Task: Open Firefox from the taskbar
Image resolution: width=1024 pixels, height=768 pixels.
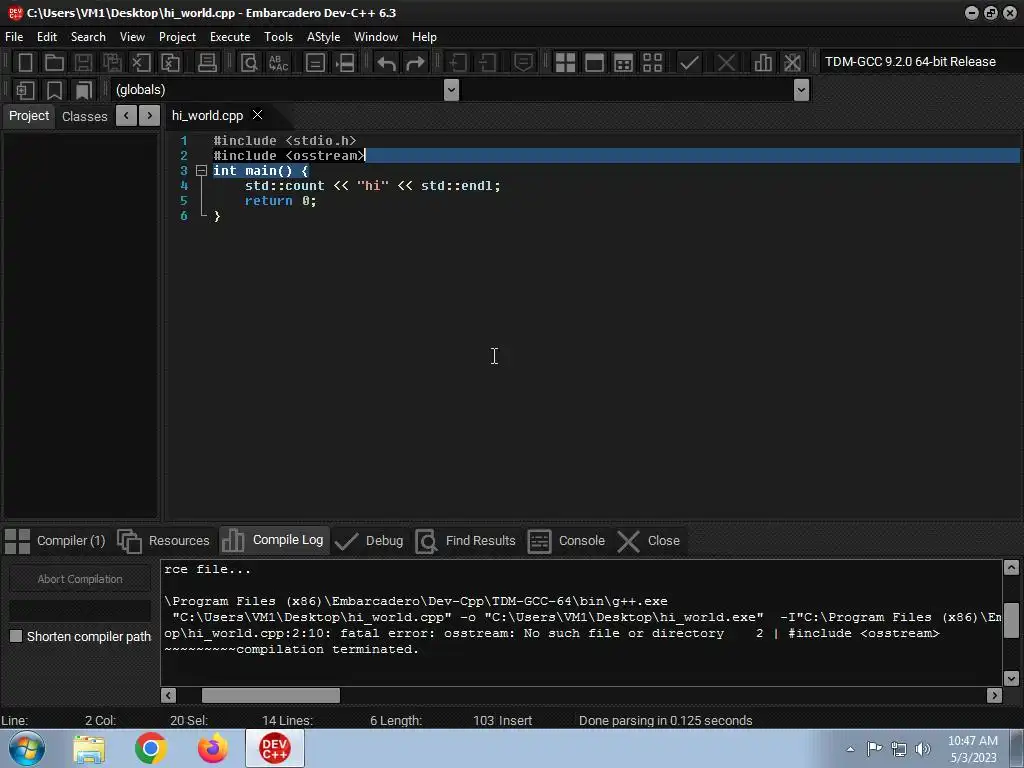Action: (x=213, y=748)
